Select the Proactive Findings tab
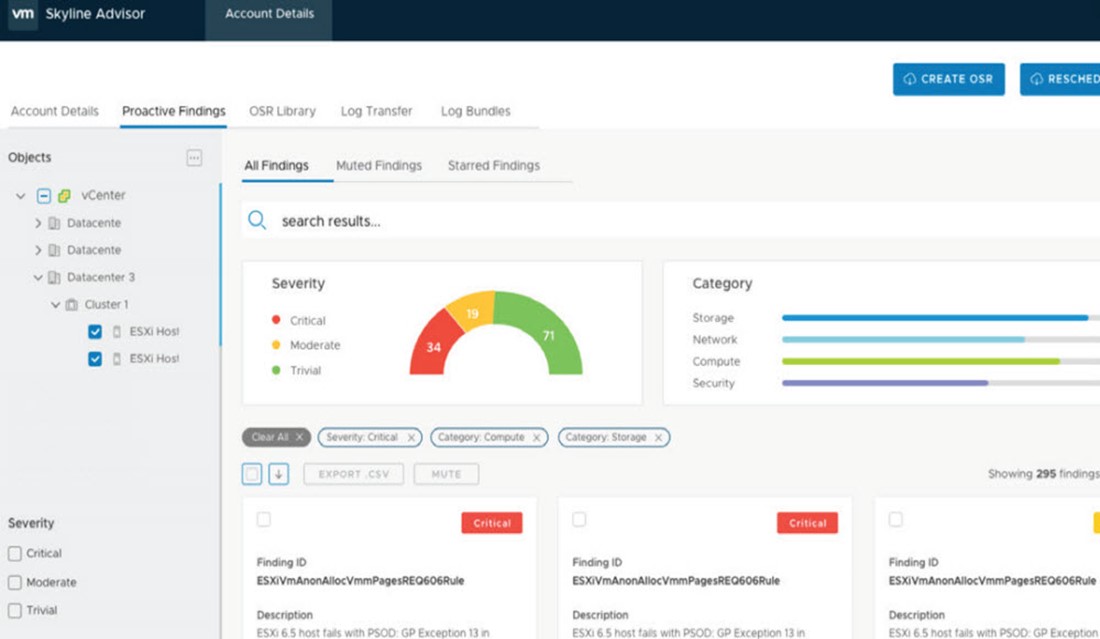Image resolution: width=1100 pixels, height=639 pixels. point(173,112)
